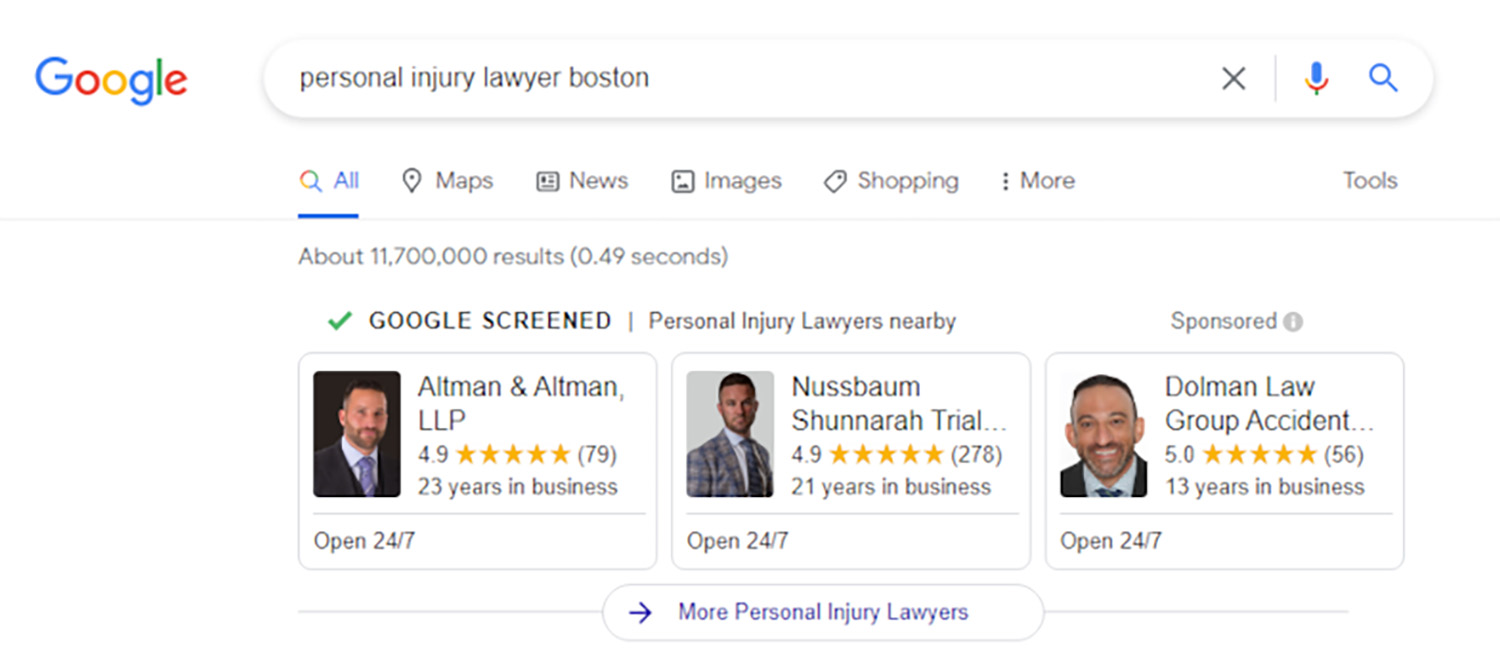Viewport: 1500px width, 671px height.
Task: Open the Images tab icon
Action: coord(682,181)
